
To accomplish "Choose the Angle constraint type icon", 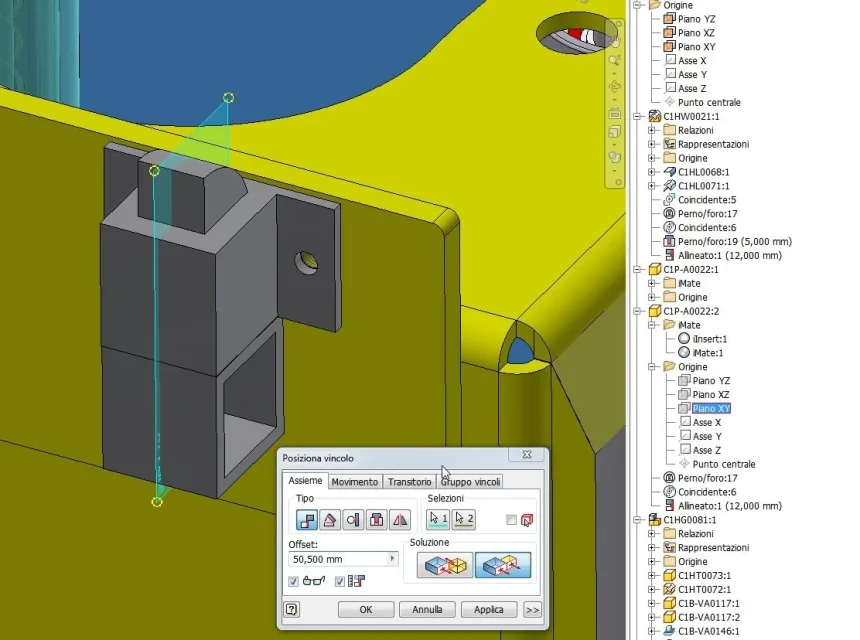I will (x=330, y=519).
